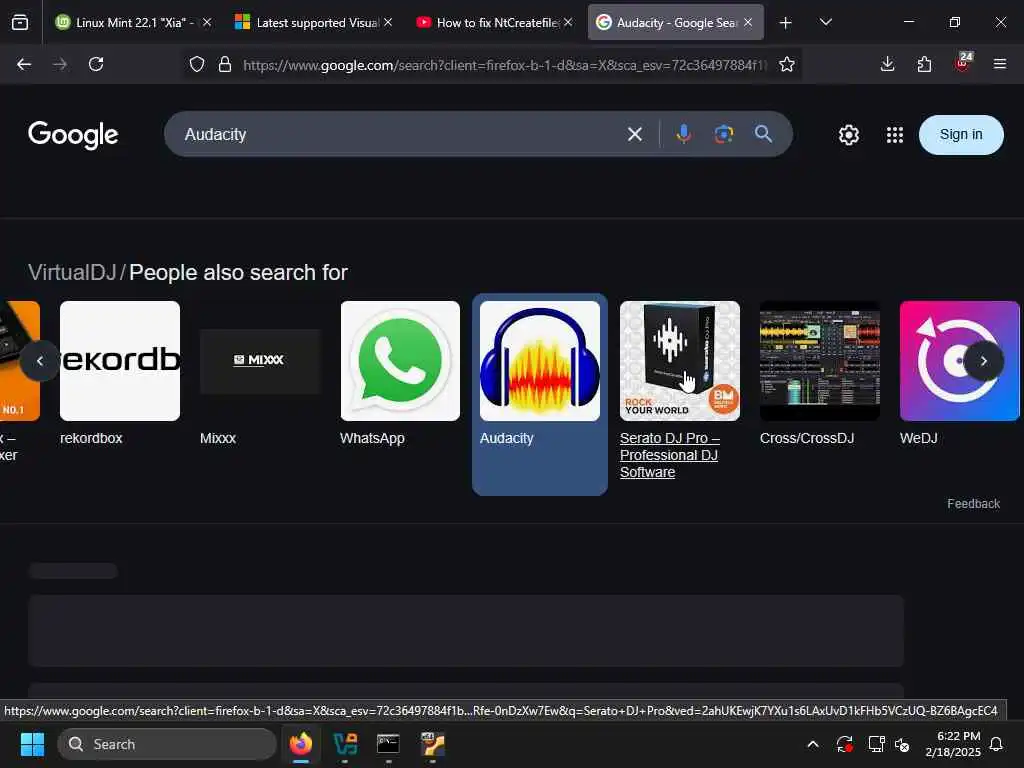Screen dimensions: 1024x768
Task: Click the VirtualDJ breadcrumb link
Action: [72, 272]
